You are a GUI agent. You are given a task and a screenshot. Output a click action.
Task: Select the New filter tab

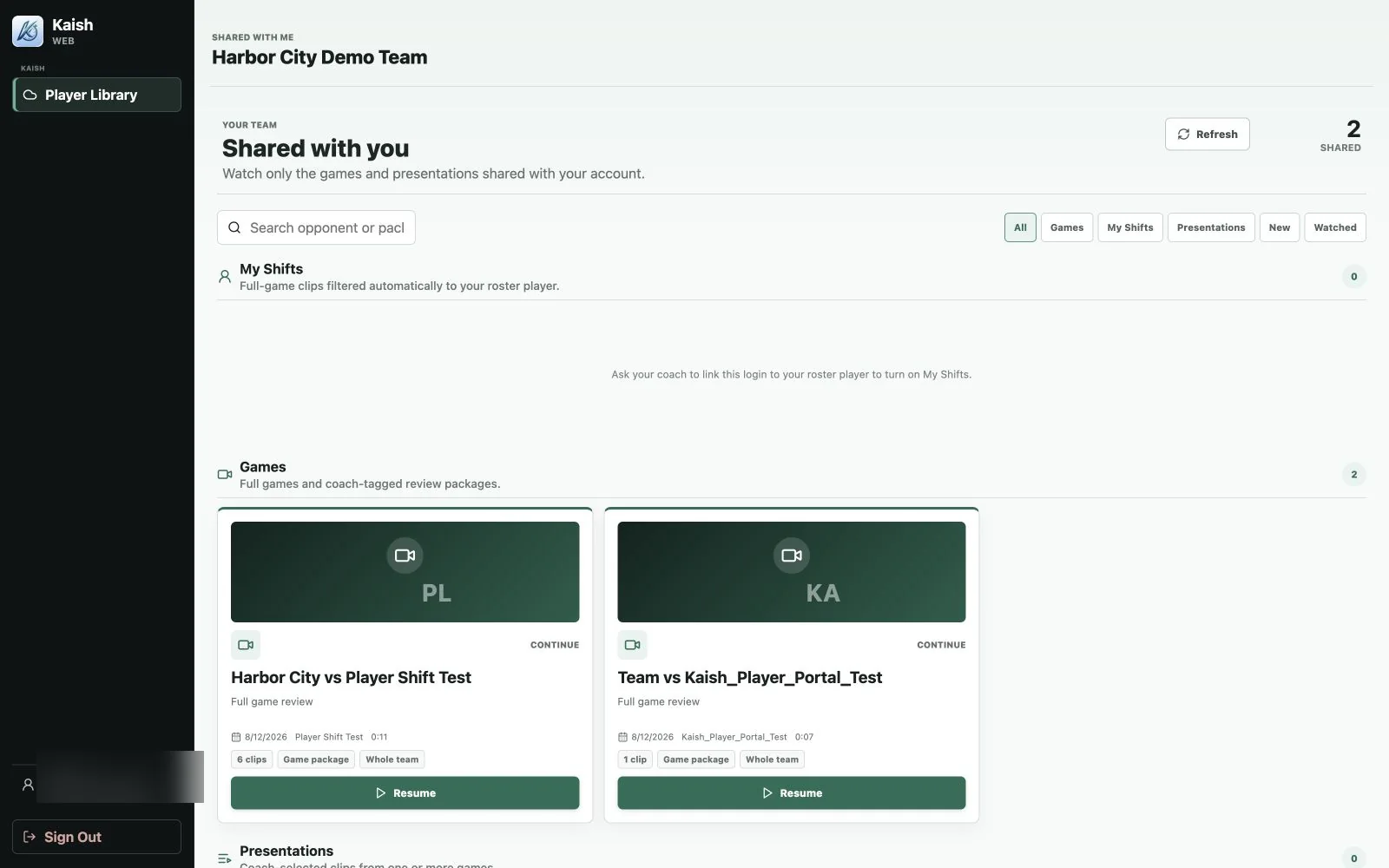[1280, 227]
